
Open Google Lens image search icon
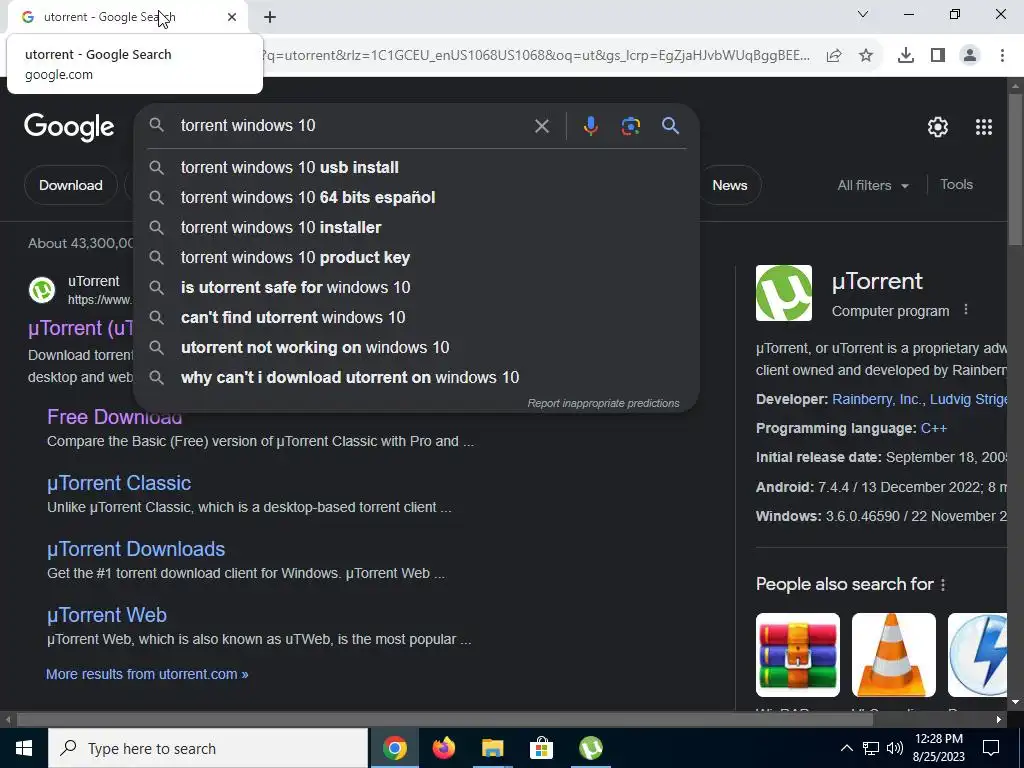pos(630,125)
